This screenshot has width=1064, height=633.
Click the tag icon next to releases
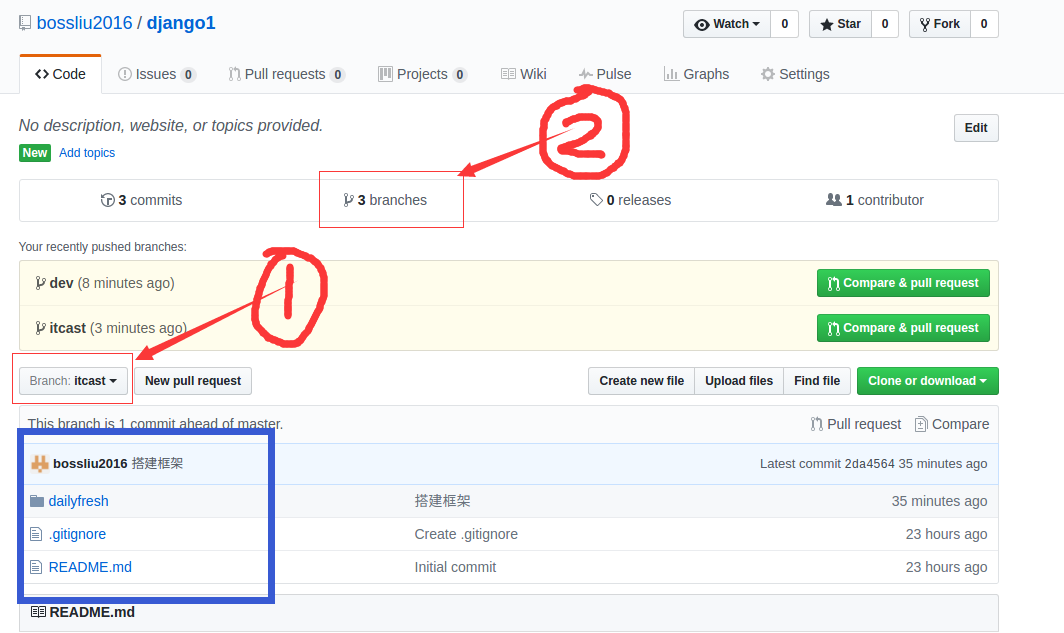(596, 200)
